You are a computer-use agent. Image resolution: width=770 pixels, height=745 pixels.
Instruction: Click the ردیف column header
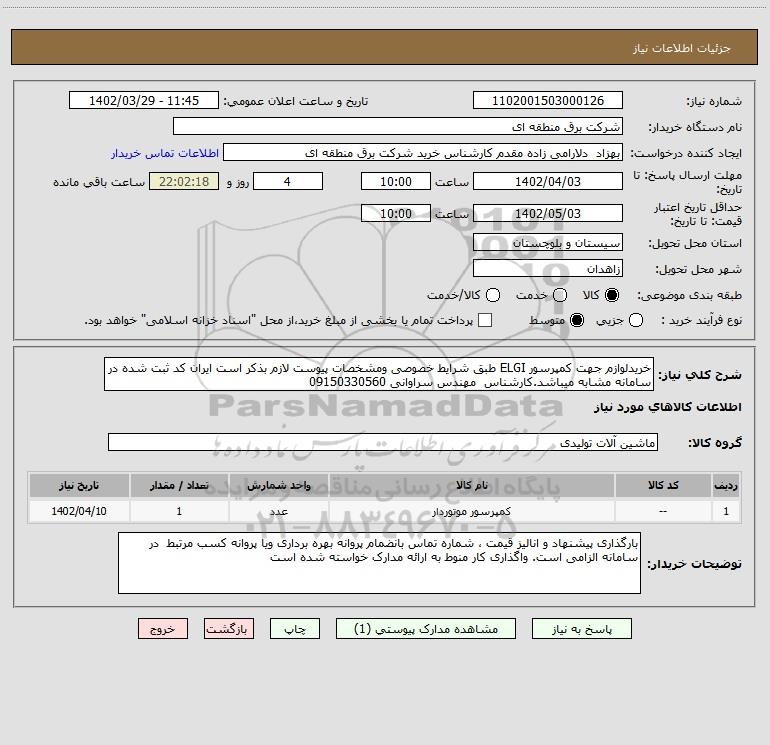[726, 485]
